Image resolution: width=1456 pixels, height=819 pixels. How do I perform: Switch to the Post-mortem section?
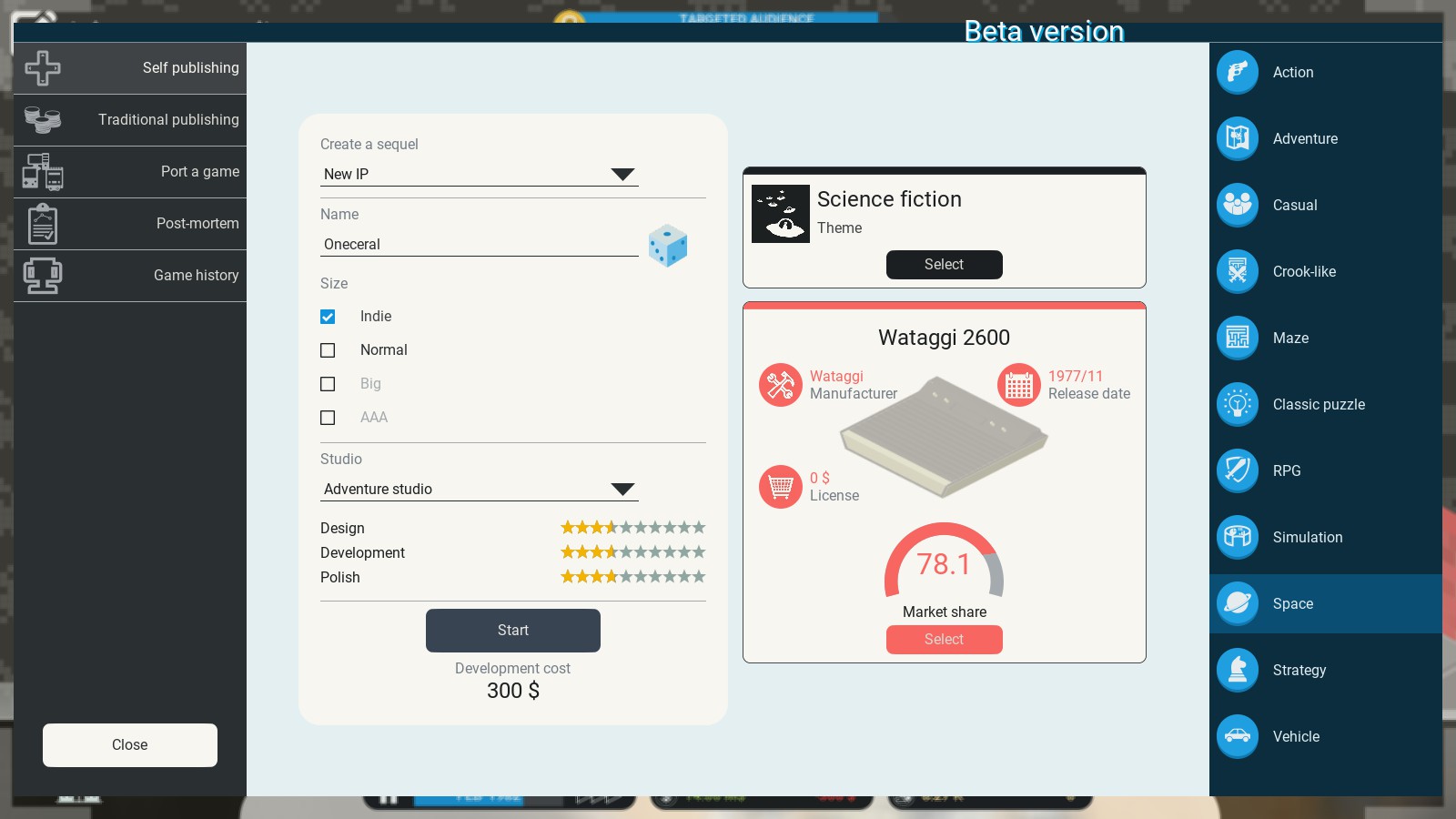[130, 224]
